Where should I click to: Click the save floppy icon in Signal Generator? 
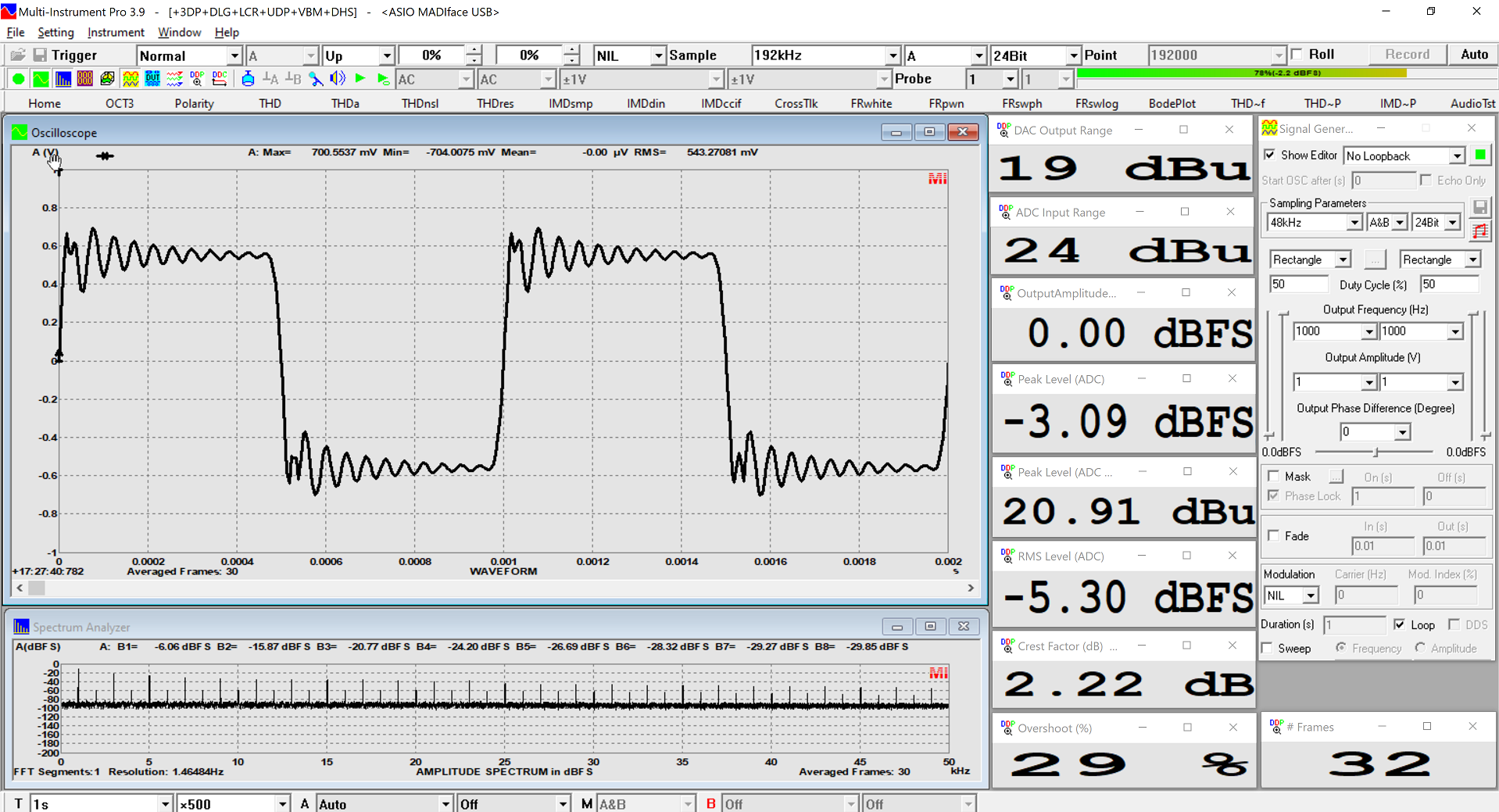click(x=1479, y=207)
